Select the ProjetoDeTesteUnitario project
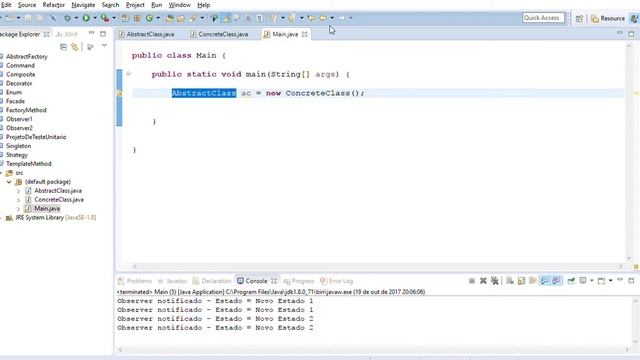Image resolution: width=640 pixels, height=360 pixels. coord(36,137)
